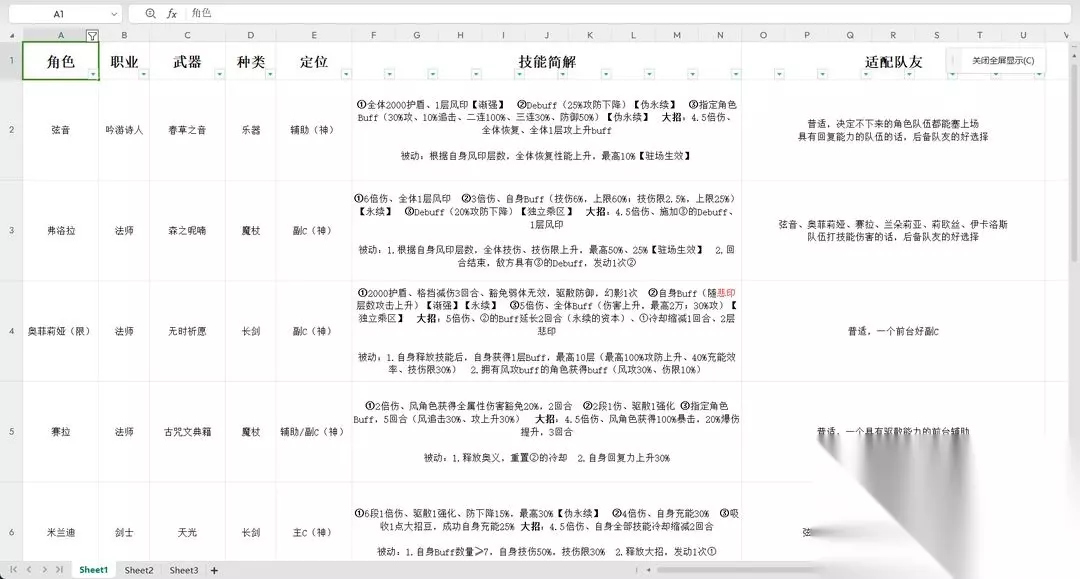The height and width of the screenshot is (579, 1080).
Task: Select the cell containing 森之呢喃
Action: click(187, 231)
